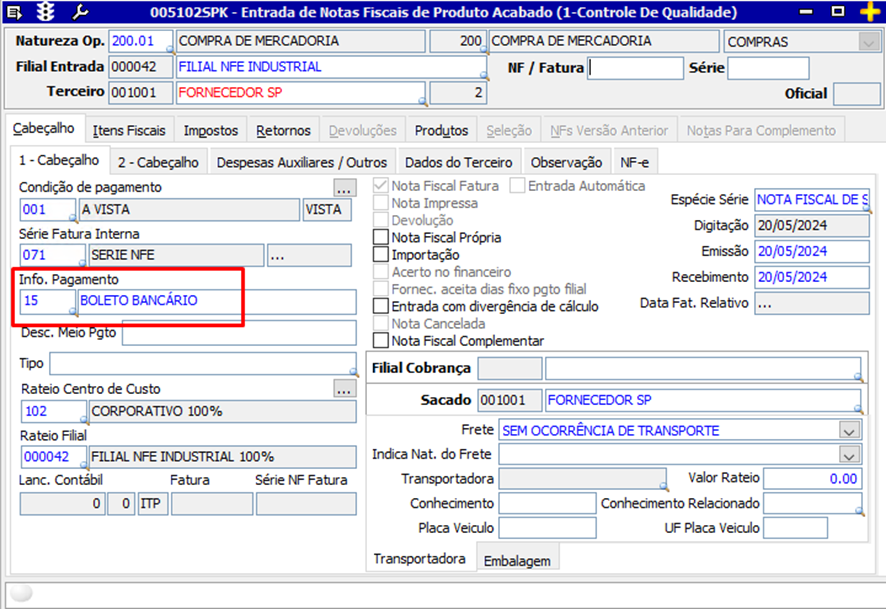Open lookup on Tipo field
Image resolution: width=886 pixels, height=609 pixels.
[x=354, y=372]
